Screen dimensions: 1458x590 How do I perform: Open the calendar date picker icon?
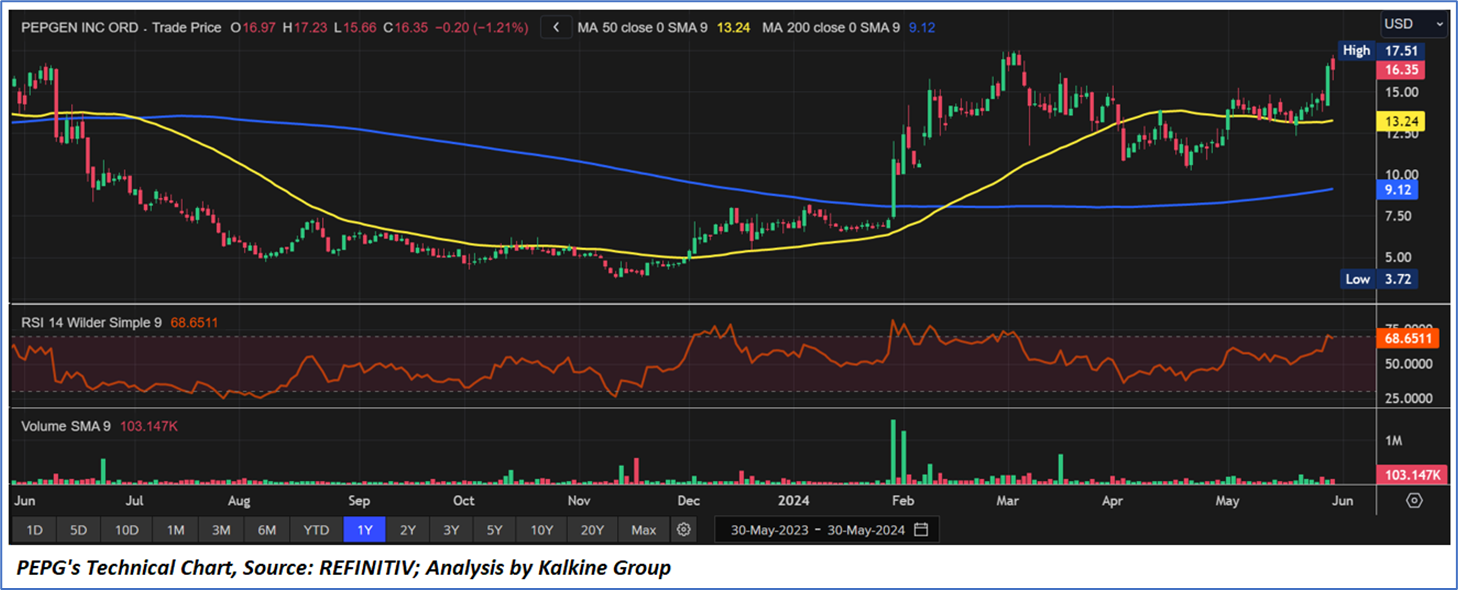(921, 529)
